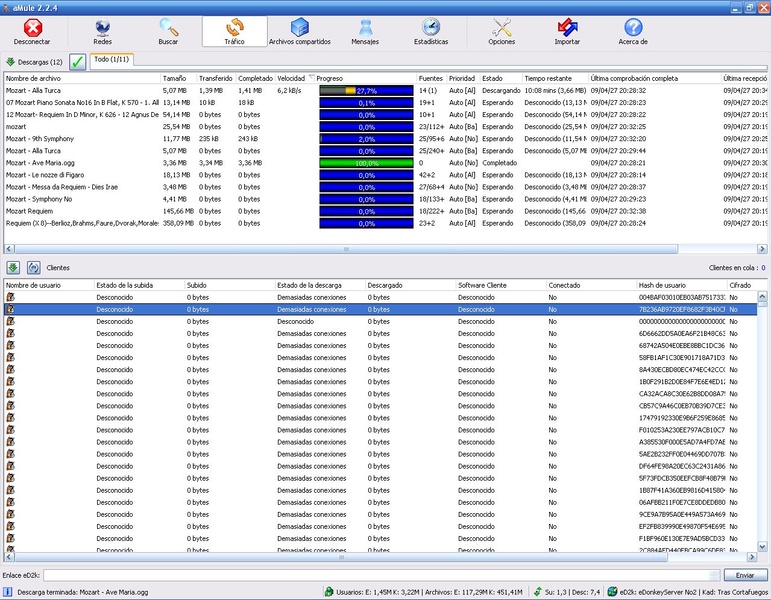Click downloads list scroll-right arrow

pos(762,249)
